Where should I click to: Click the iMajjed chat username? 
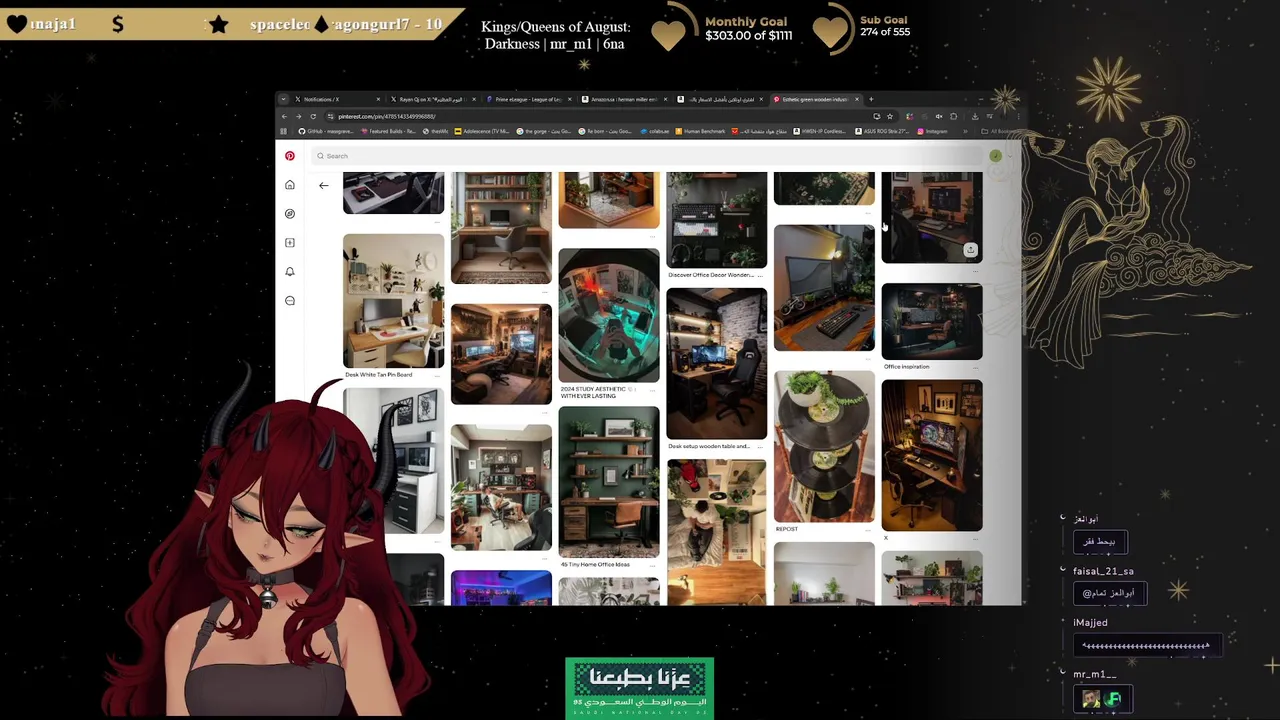1090,623
